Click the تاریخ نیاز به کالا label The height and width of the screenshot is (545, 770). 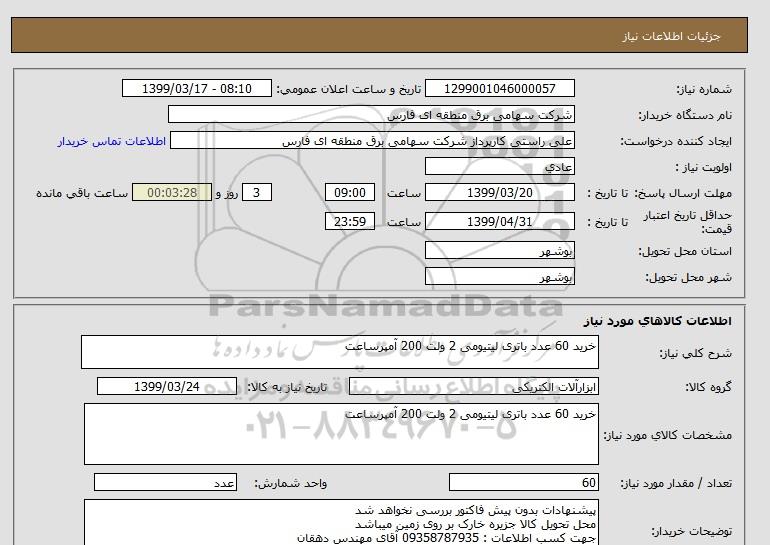coord(286,387)
